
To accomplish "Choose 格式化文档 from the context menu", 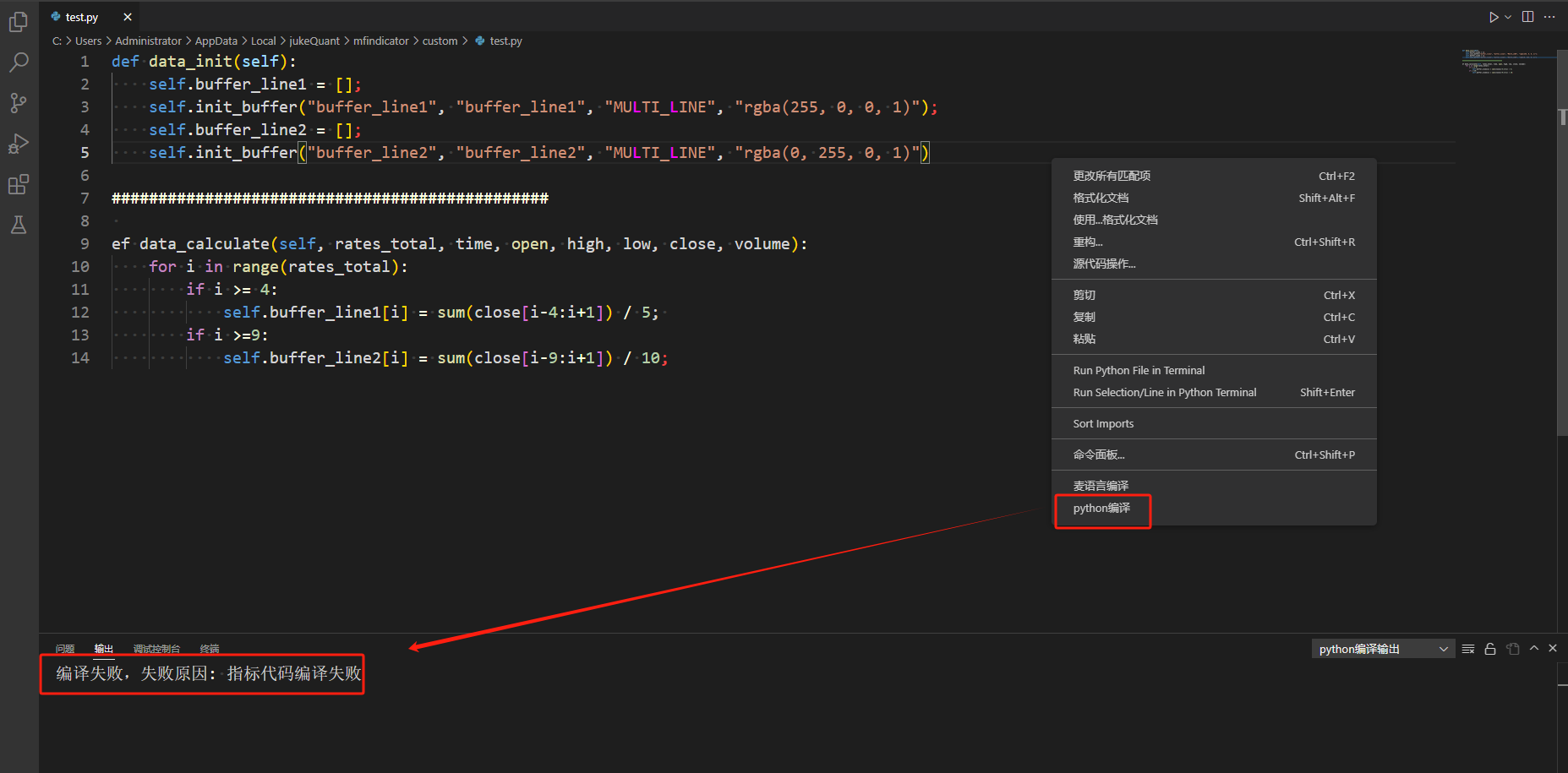I will click(1214, 198).
